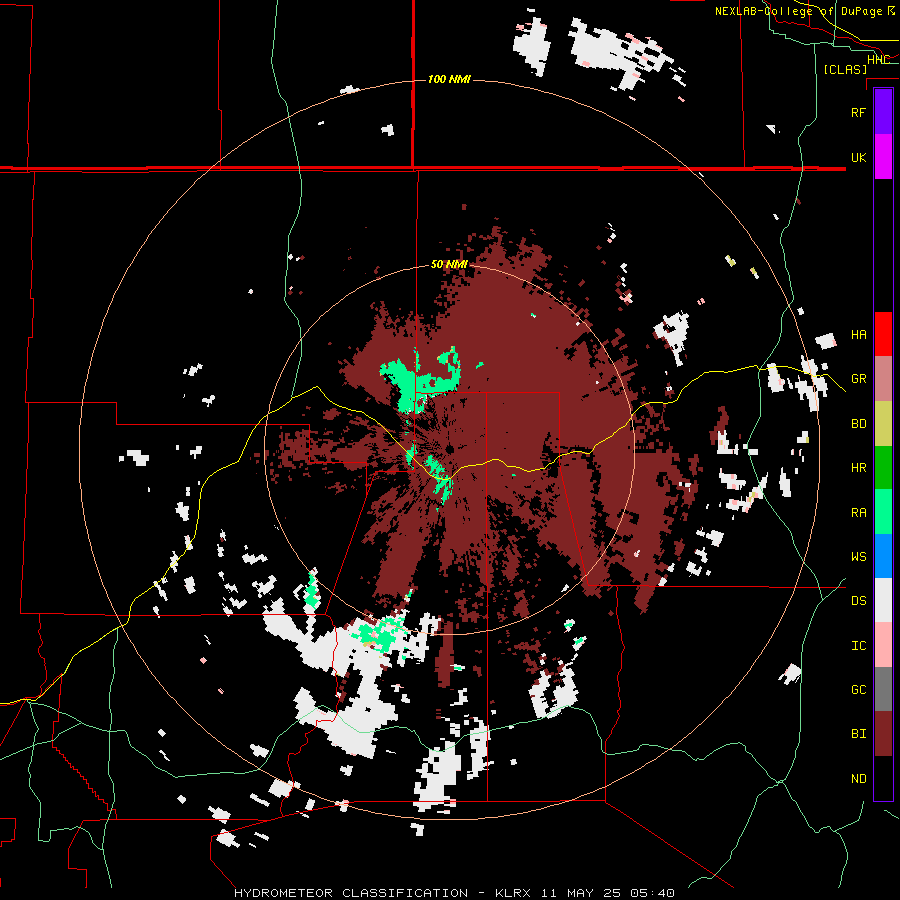Click the 'BI' legend label
The image size is (900, 900).
pyautogui.click(x=858, y=734)
